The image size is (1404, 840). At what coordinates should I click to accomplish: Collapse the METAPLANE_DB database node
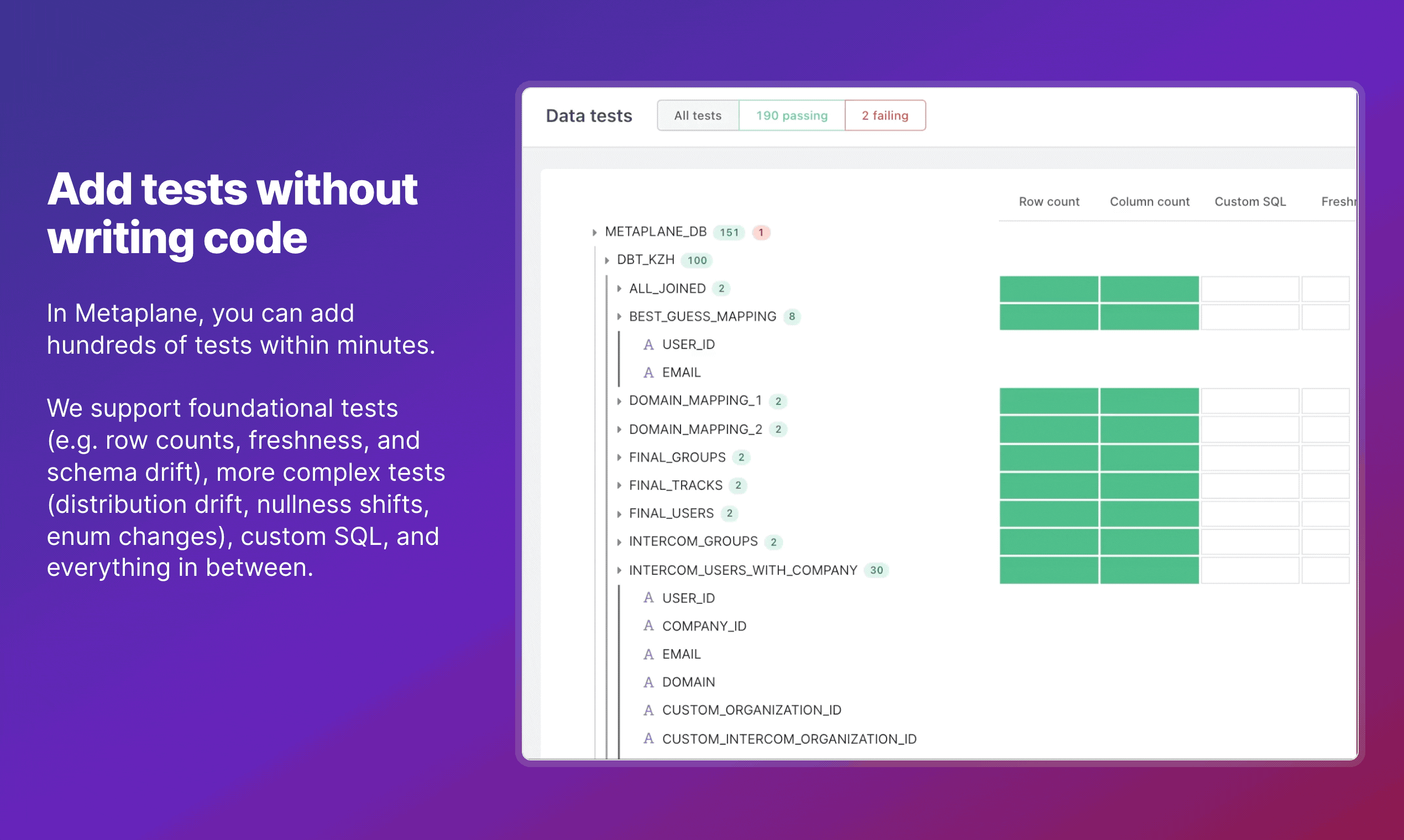[x=594, y=232]
